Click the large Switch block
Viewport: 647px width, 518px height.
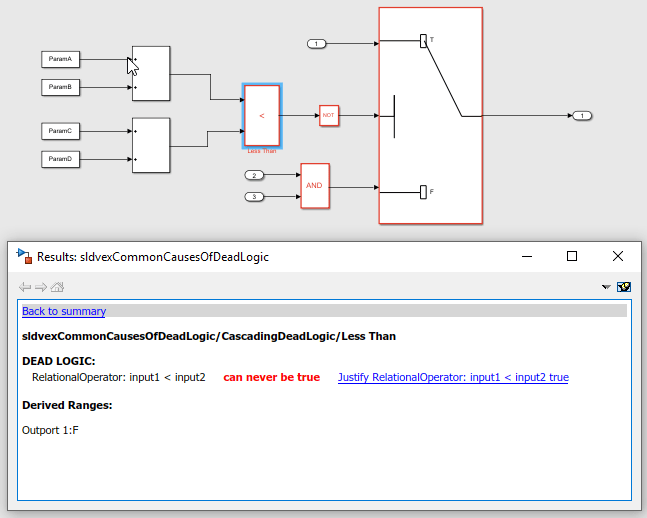pyautogui.click(x=430, y=116)
